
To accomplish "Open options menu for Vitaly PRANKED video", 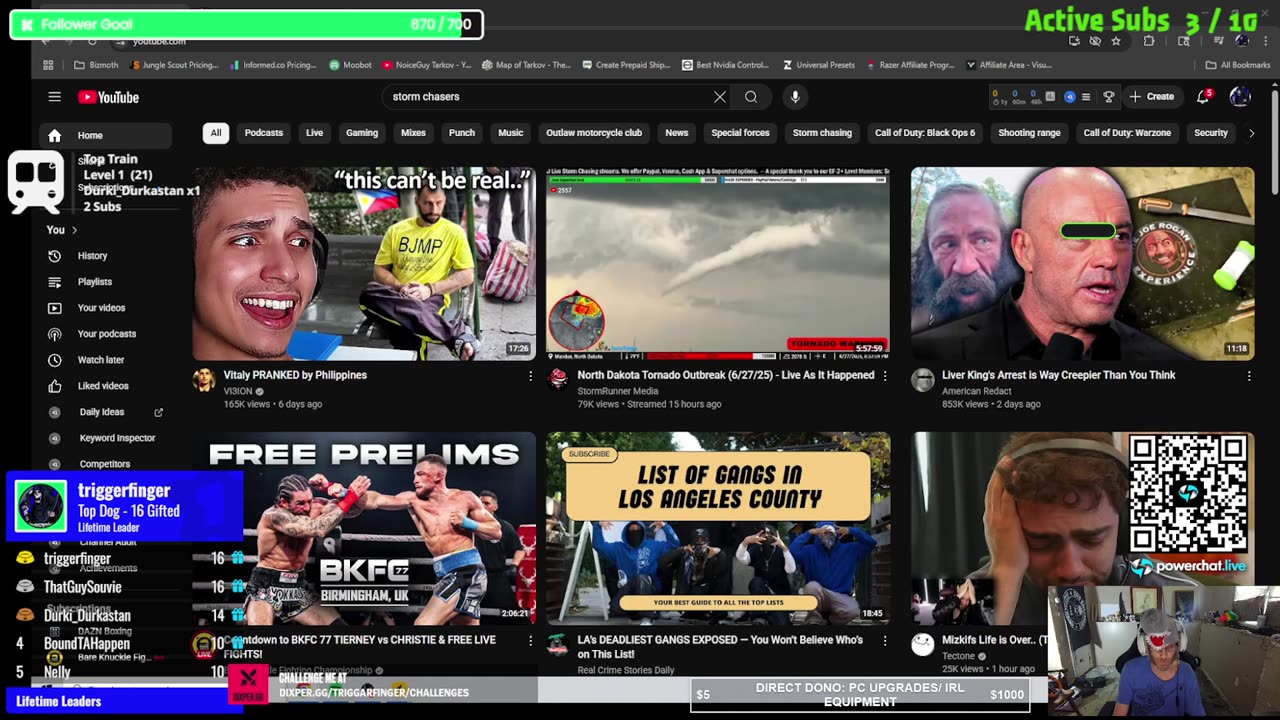I will click(530, 376).
